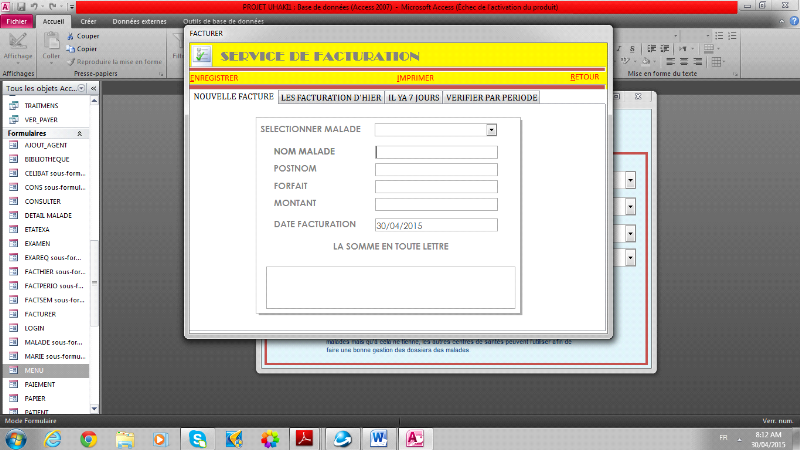Open the DETAIL MALADE form

point(46,215)
